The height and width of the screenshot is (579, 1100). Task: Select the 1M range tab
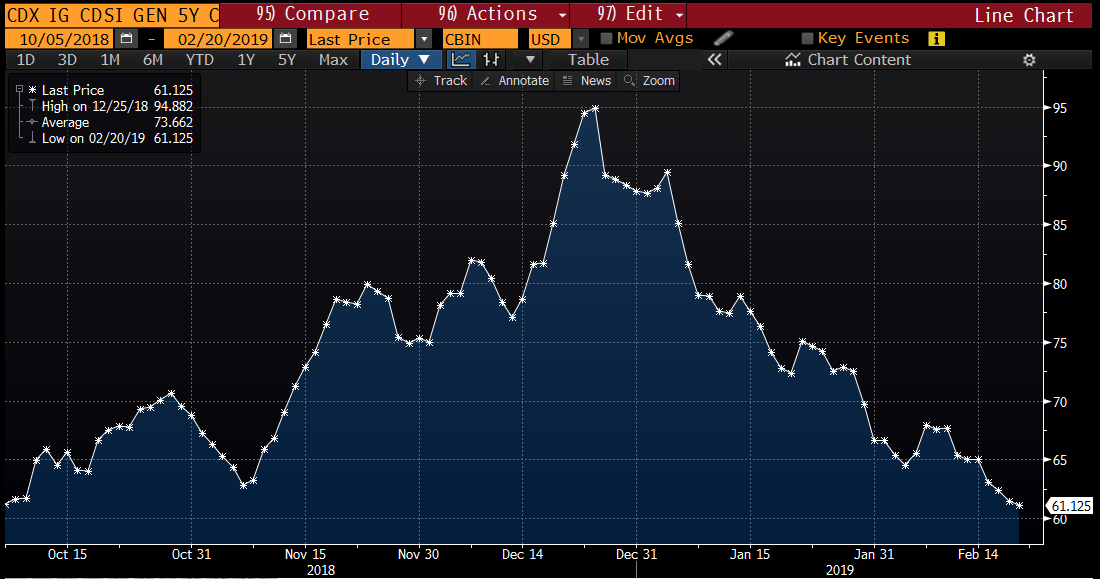pyautogui.click(x=110, y=60)
